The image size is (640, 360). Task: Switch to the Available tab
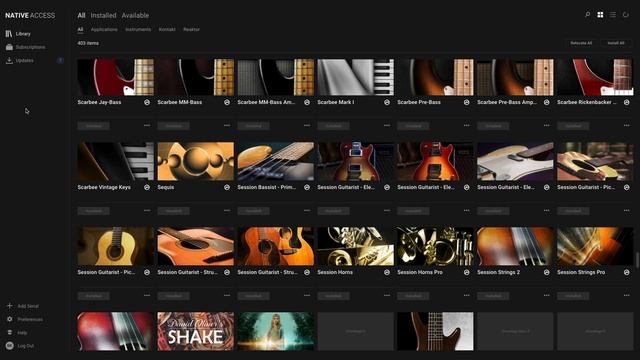[x=135, y=16]
